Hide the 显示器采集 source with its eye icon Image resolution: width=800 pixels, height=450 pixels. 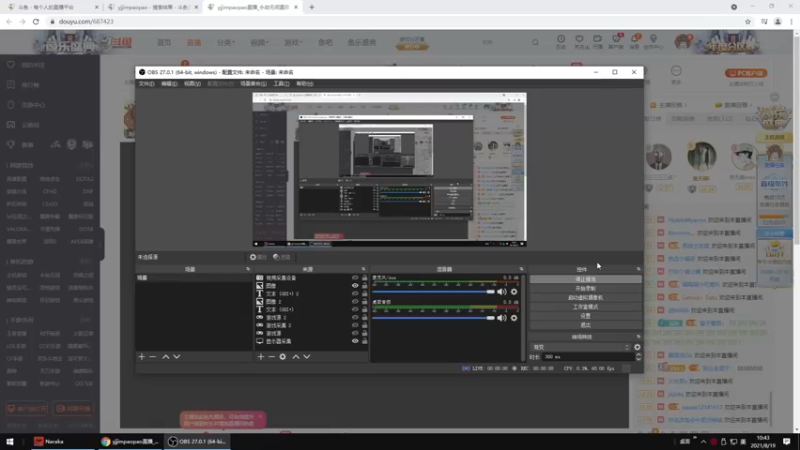tap(355, 341)
